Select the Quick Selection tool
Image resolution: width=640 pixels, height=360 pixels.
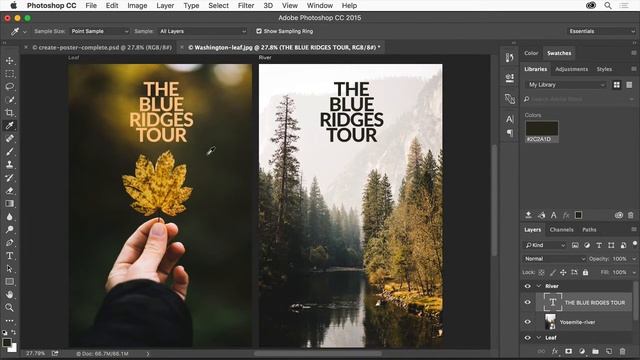[x=9, y=100]
